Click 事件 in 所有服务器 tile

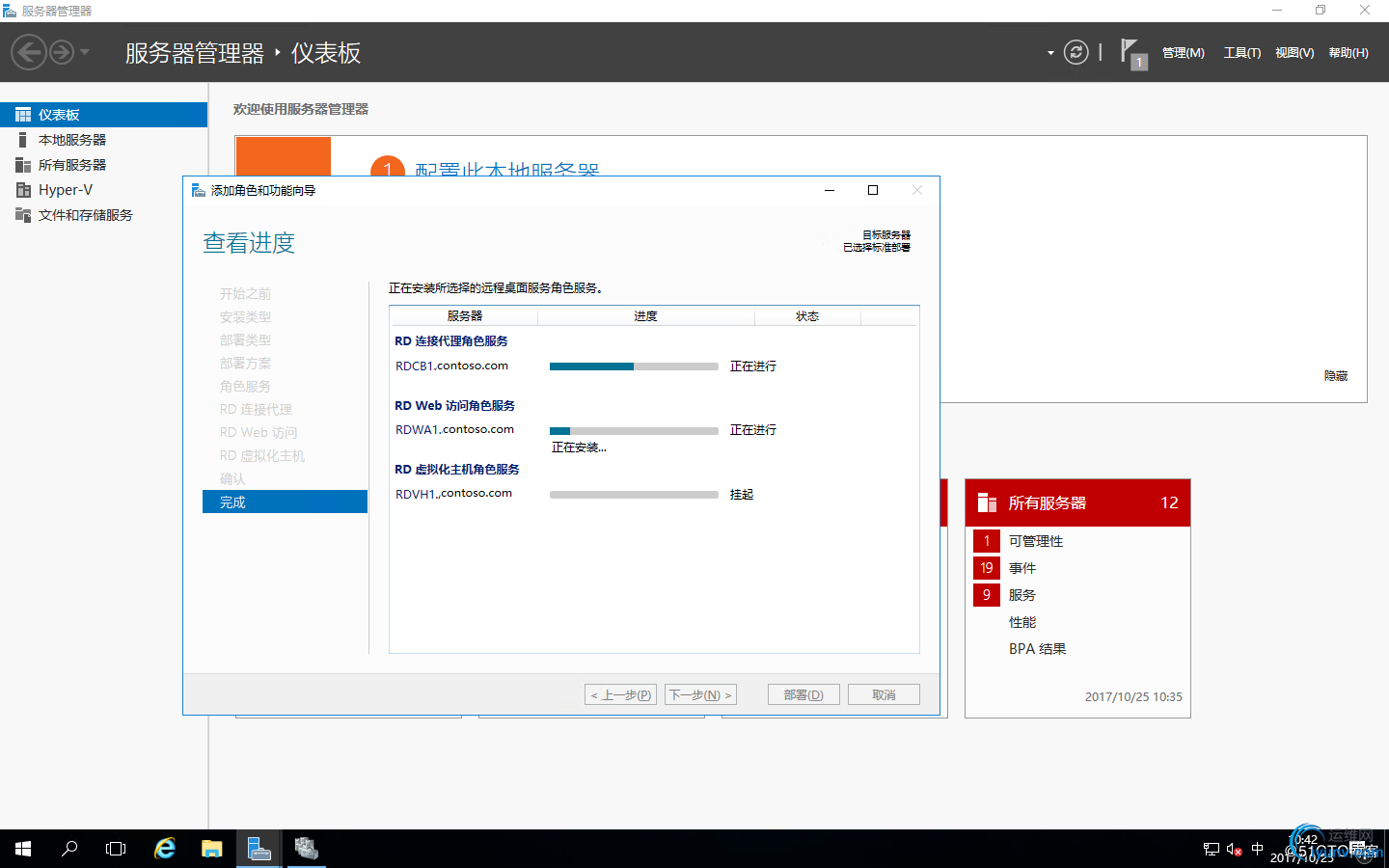coord(1022,568)
